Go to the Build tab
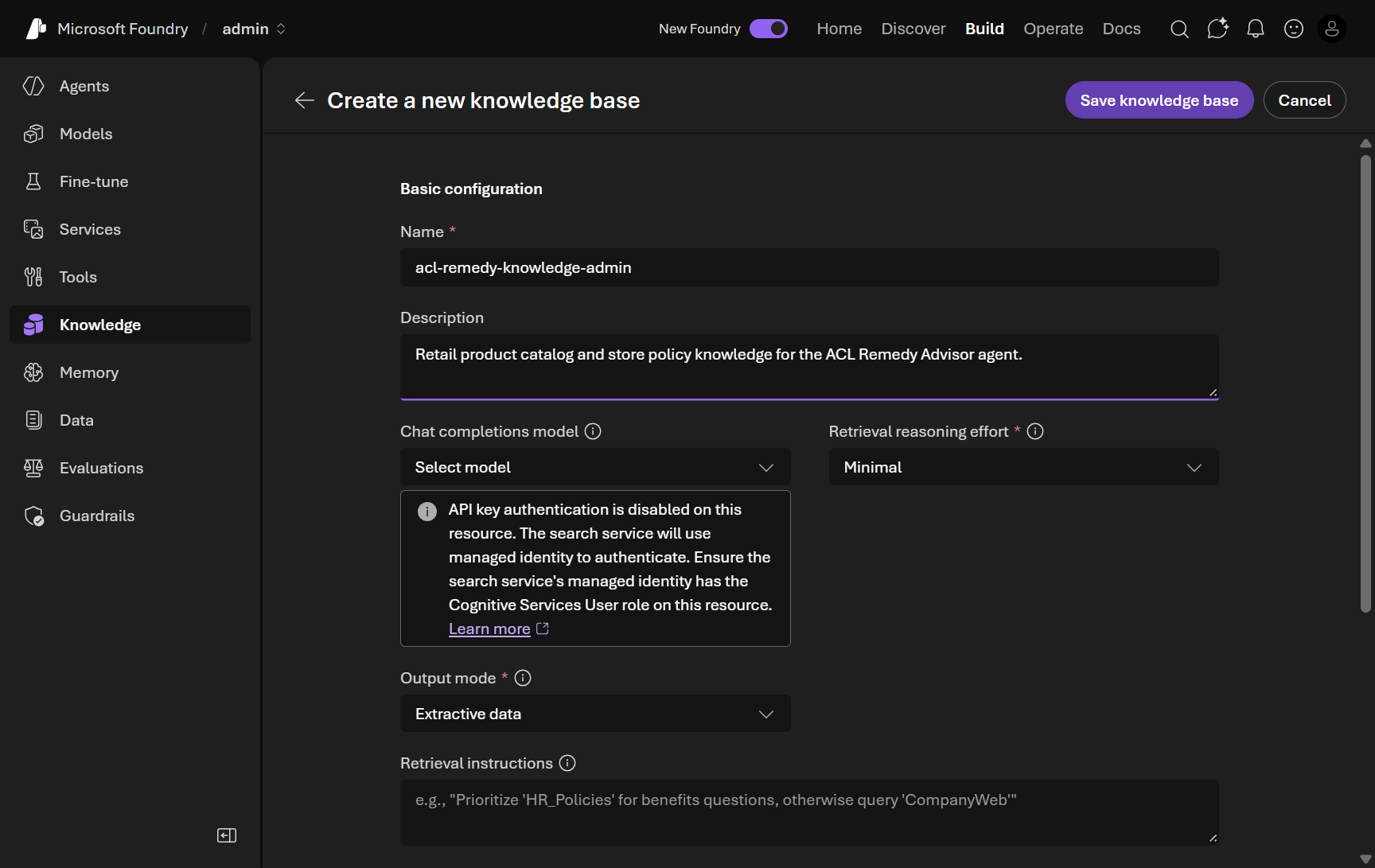Viewport: 1375px width, 868px height. click(984, 29)
